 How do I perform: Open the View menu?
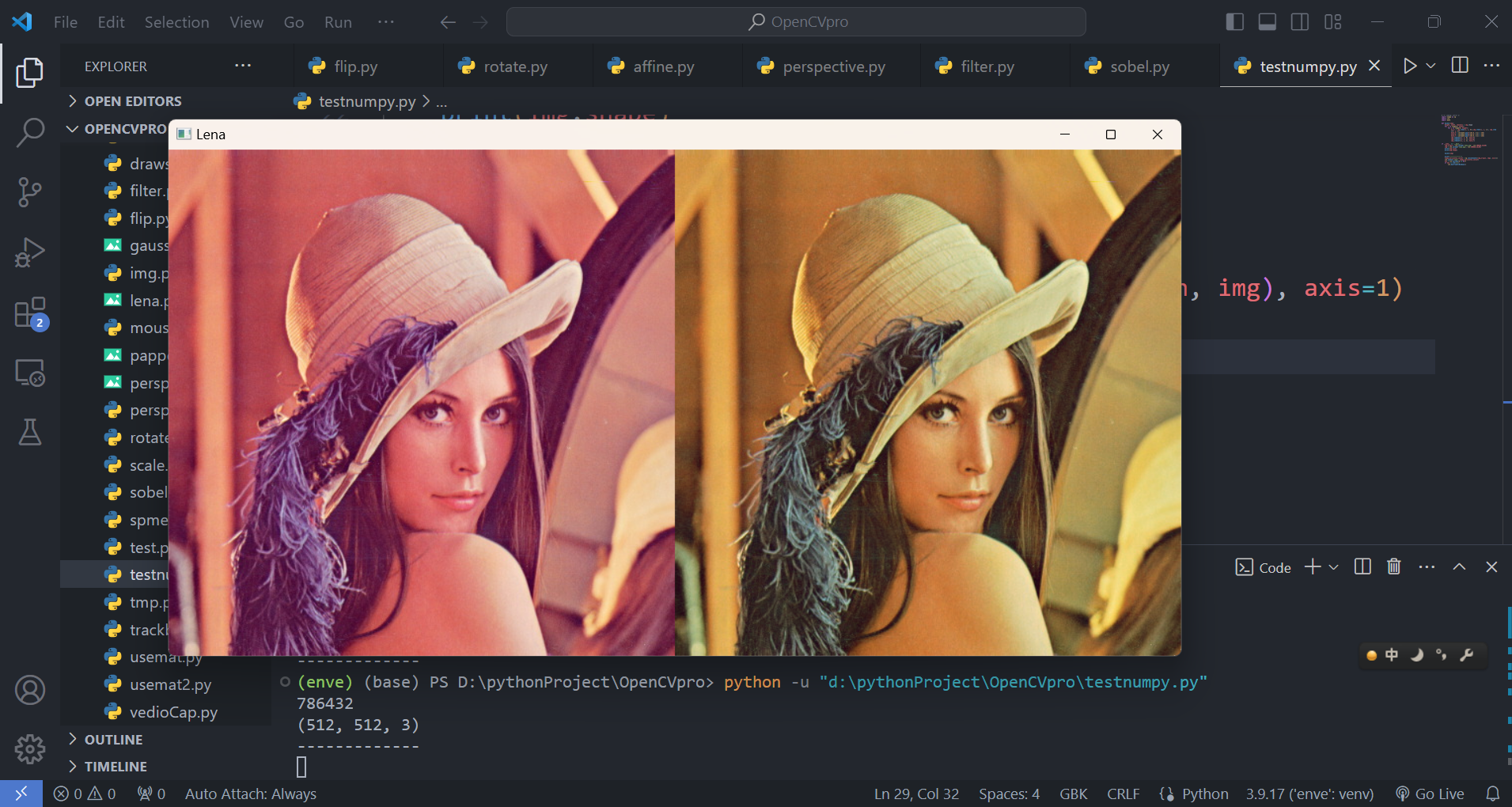pyautogui.click(x=246, y=22)
